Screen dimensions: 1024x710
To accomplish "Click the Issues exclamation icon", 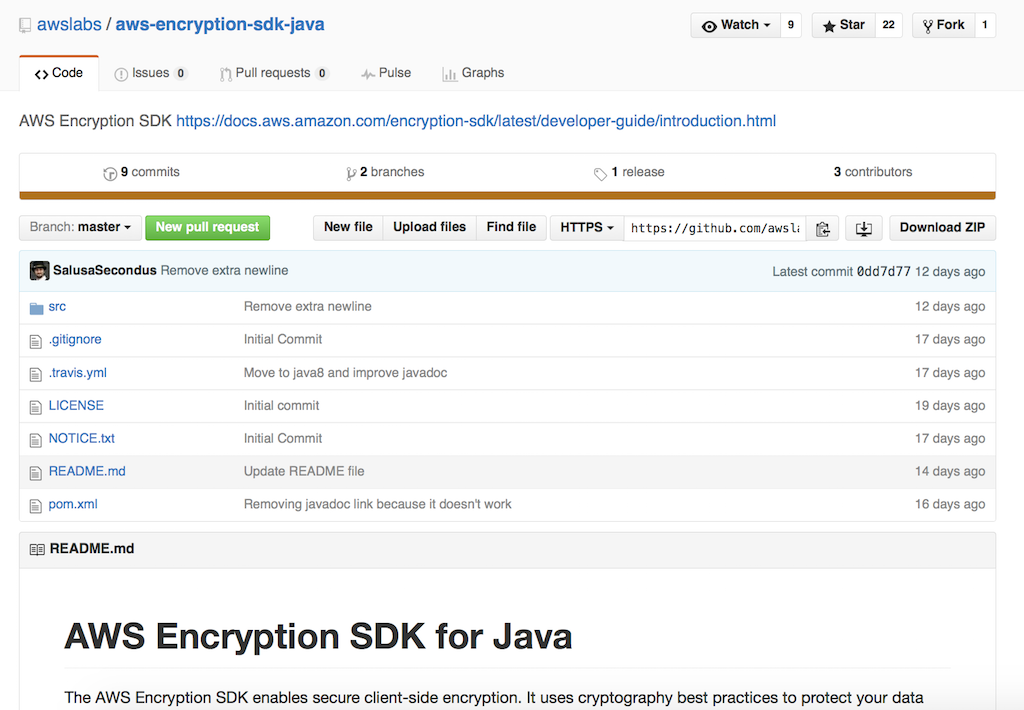I will point(121,74).
